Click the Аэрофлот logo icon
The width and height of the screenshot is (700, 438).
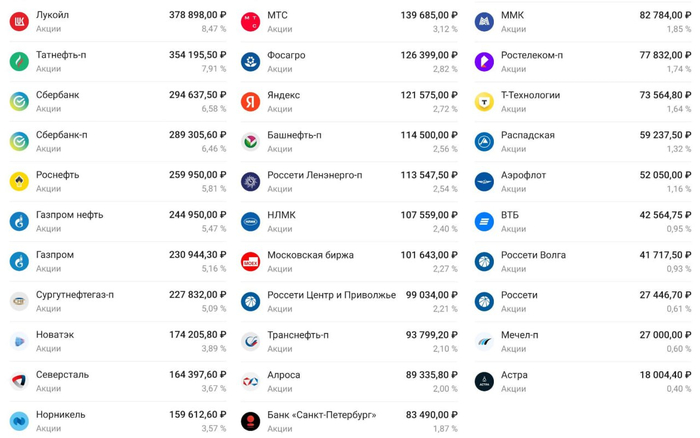click(x=484, y=182)
